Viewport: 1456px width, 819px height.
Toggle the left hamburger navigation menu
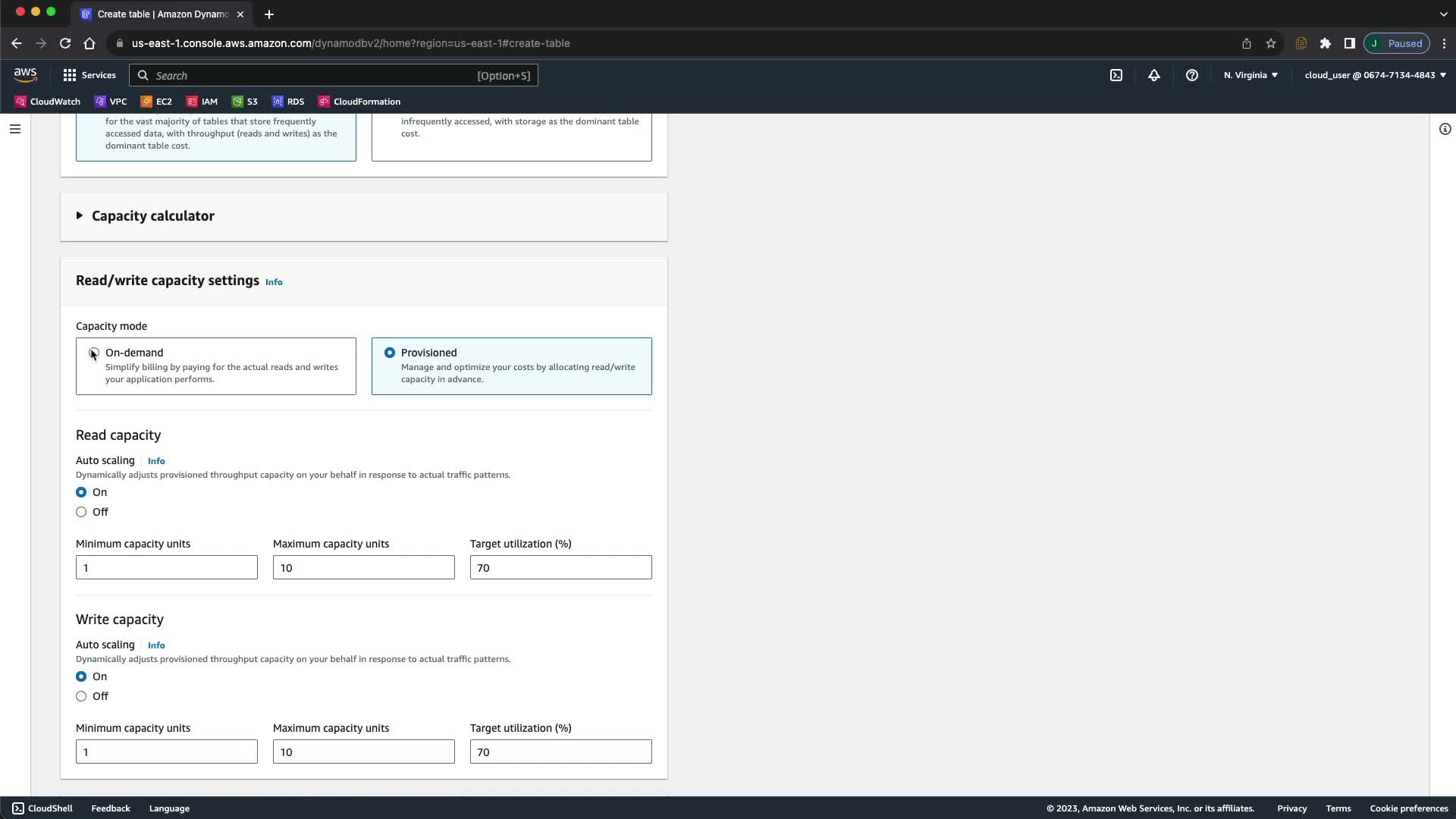(14, 129)
